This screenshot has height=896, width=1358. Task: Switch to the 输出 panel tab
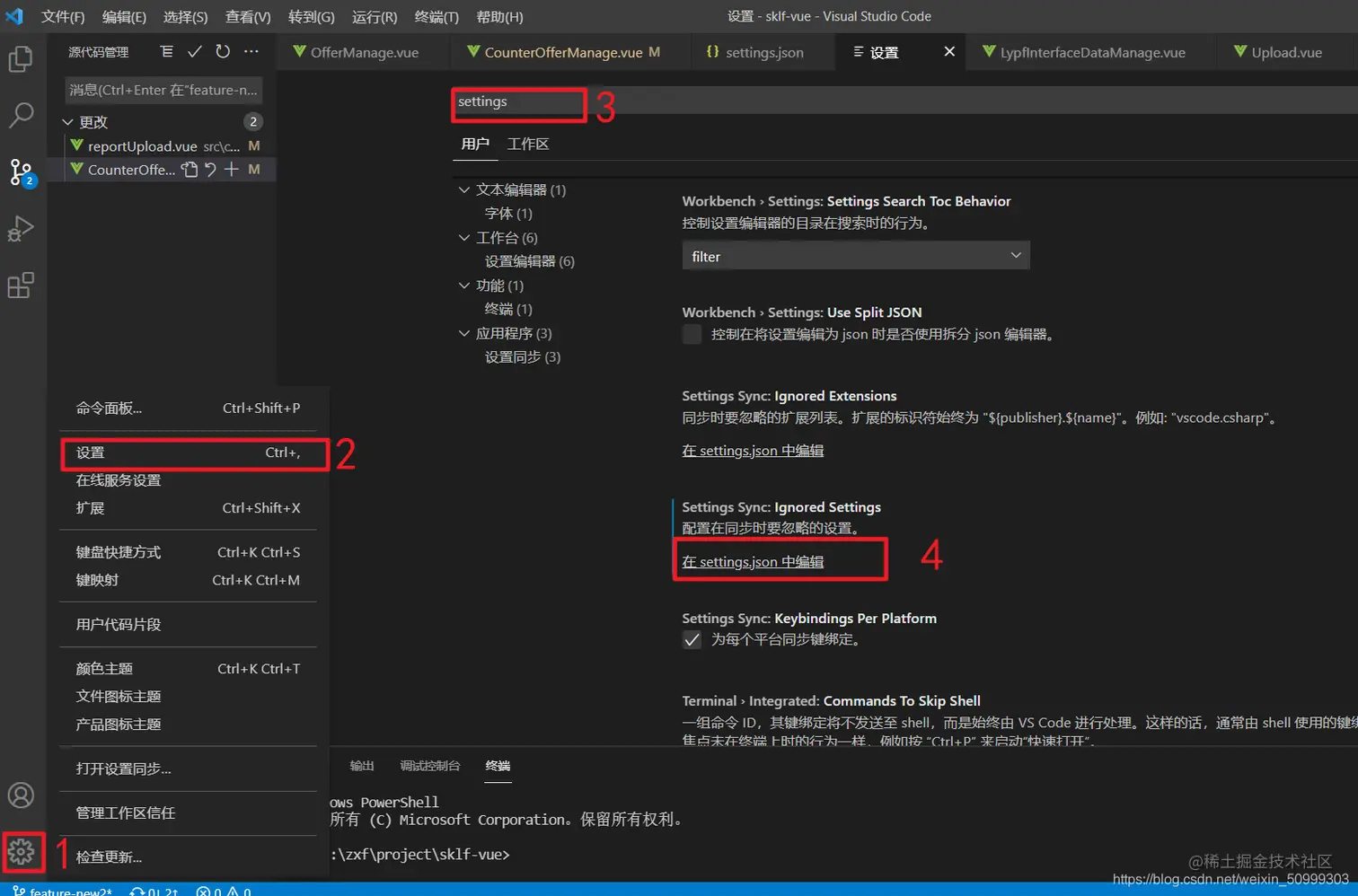click(x=362, y=766)
